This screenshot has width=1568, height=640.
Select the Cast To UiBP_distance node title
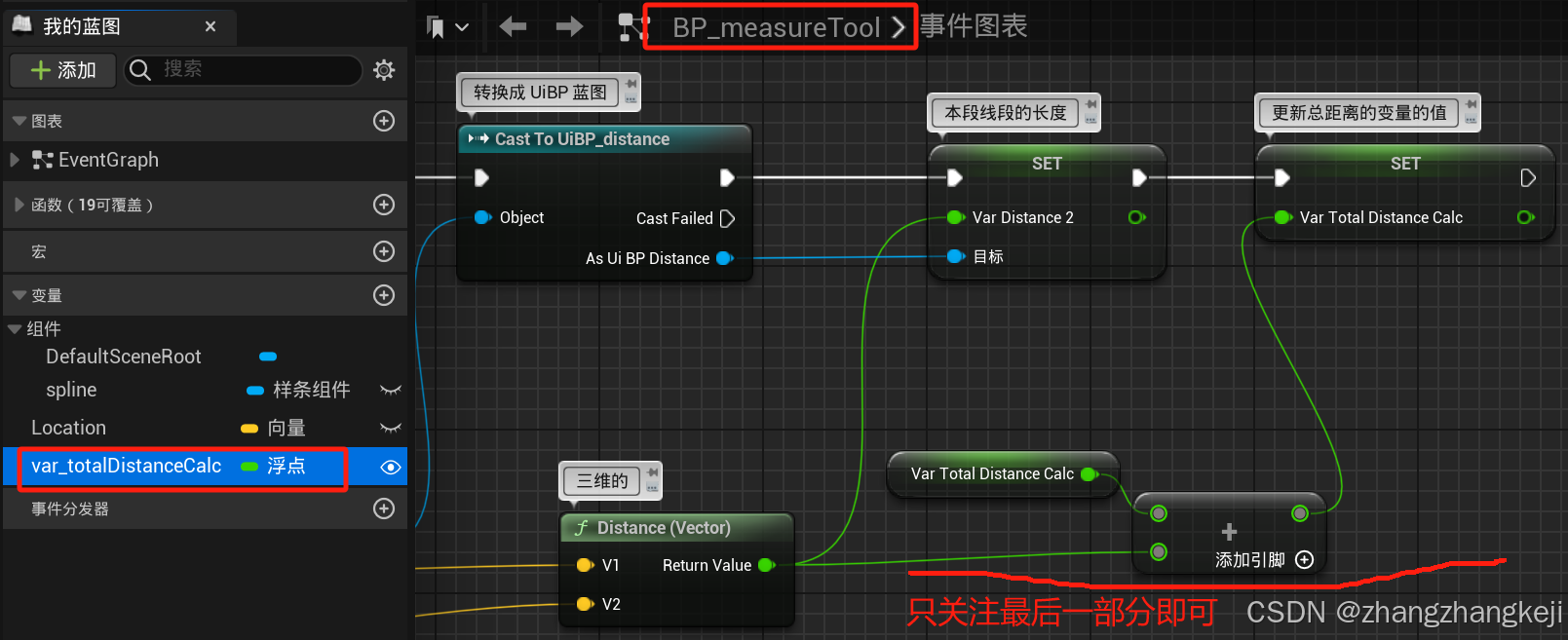click(x=582, y=139)
